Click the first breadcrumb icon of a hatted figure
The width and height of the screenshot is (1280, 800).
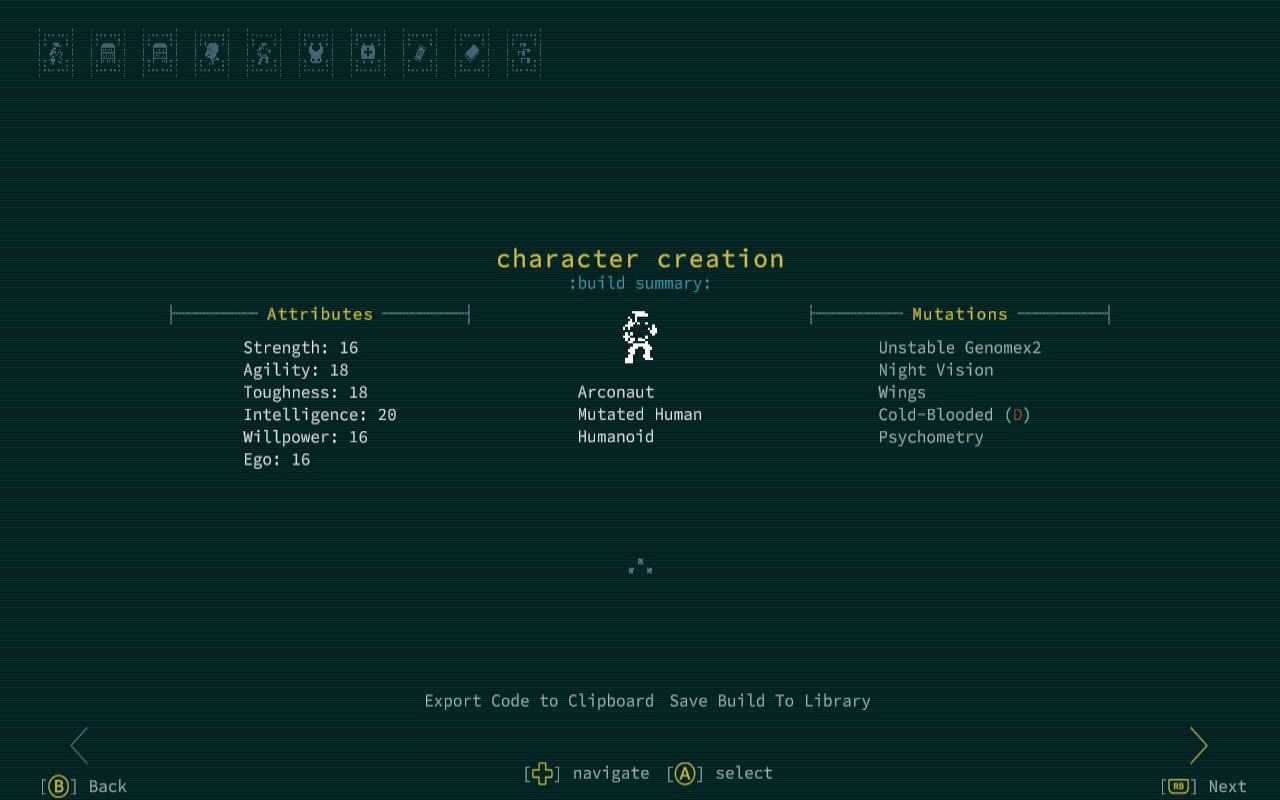click(x=56, y=53)
